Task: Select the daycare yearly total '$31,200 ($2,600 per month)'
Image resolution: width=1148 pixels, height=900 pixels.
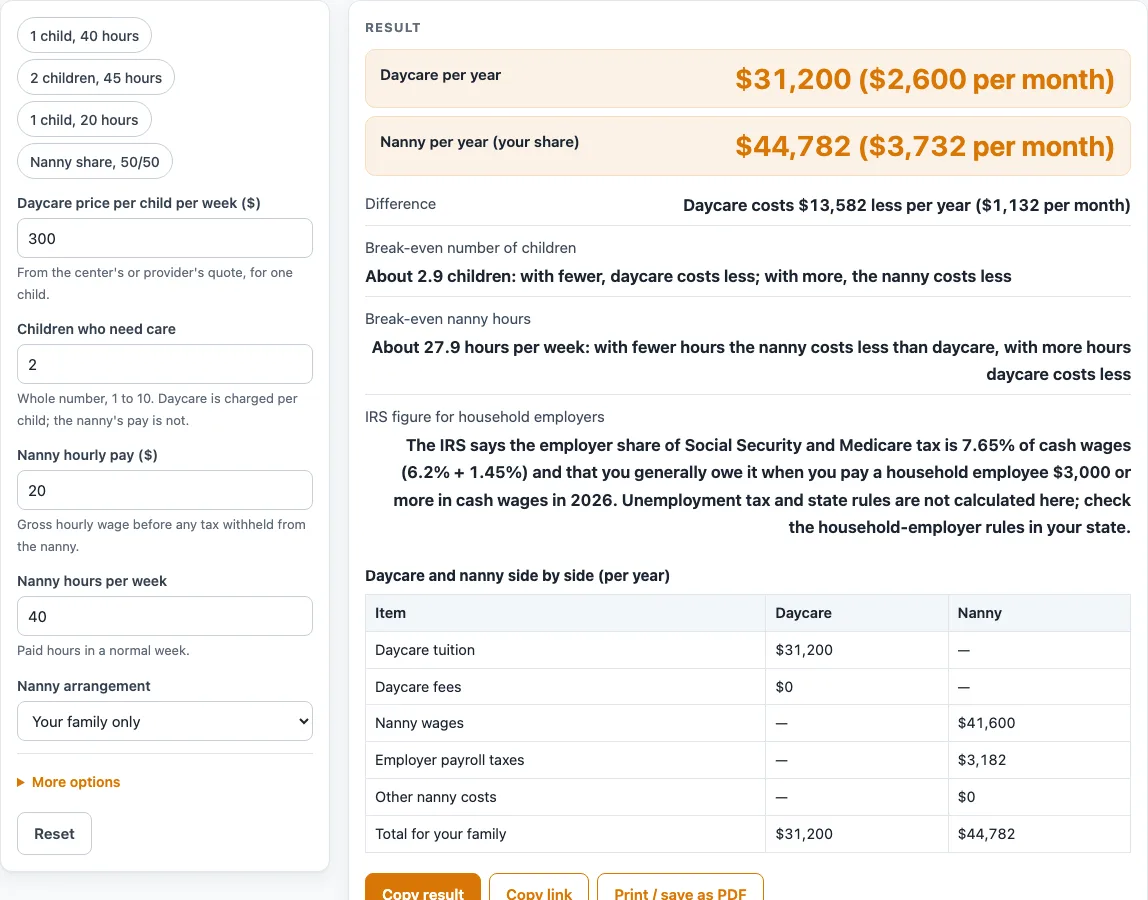Action: pyautogui.click(x=925, y=79)
